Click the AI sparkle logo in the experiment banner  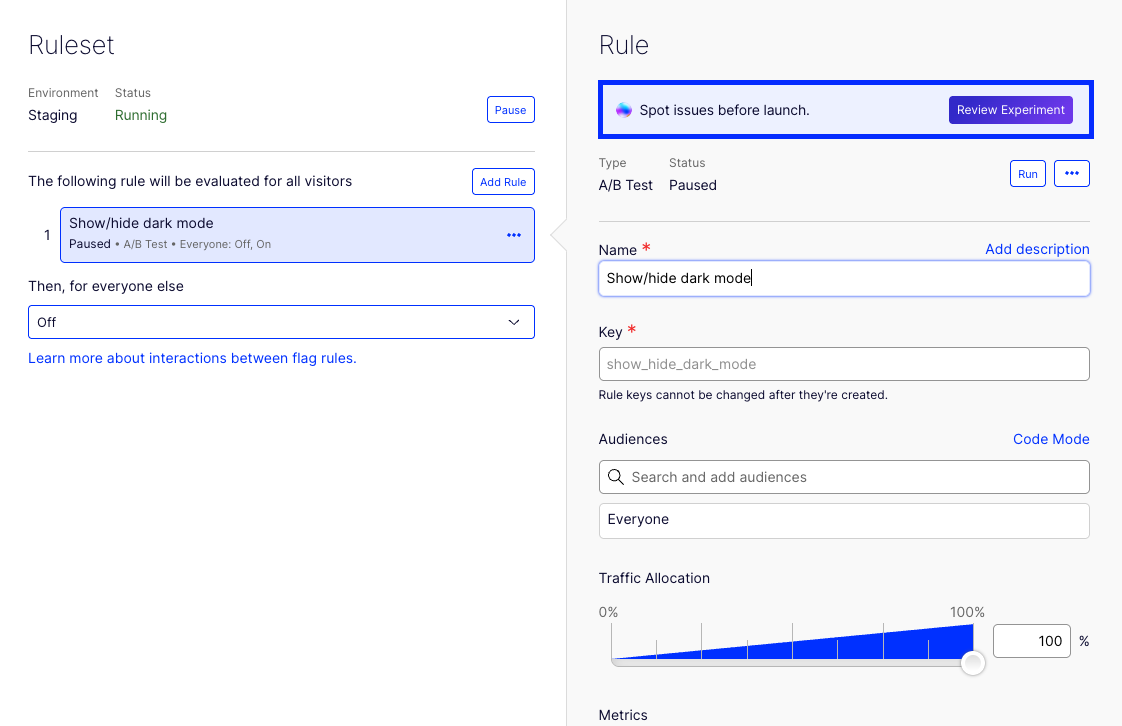623,109
